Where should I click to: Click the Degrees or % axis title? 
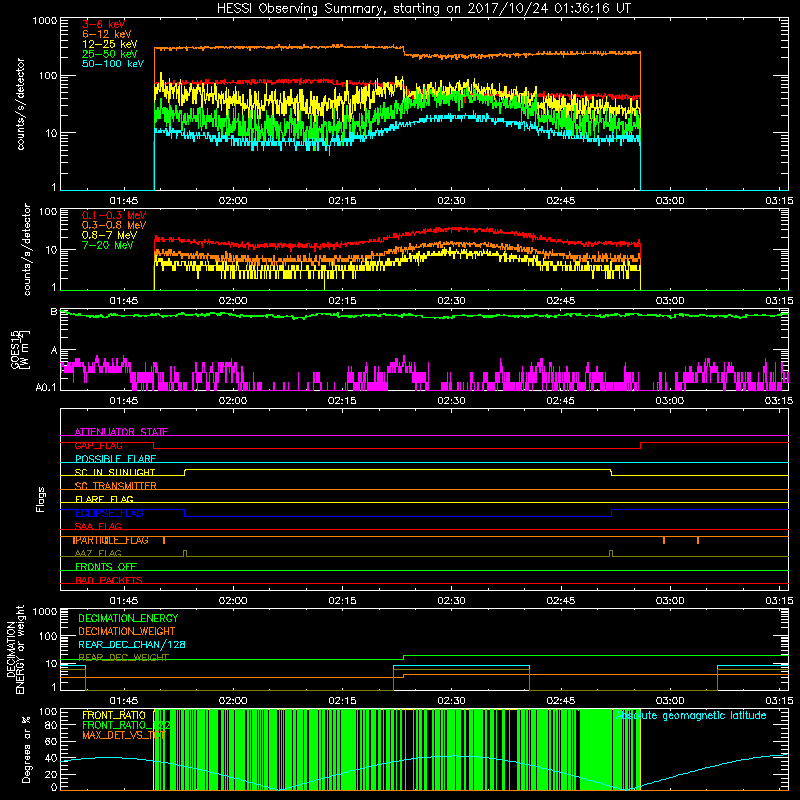[26, 749]
